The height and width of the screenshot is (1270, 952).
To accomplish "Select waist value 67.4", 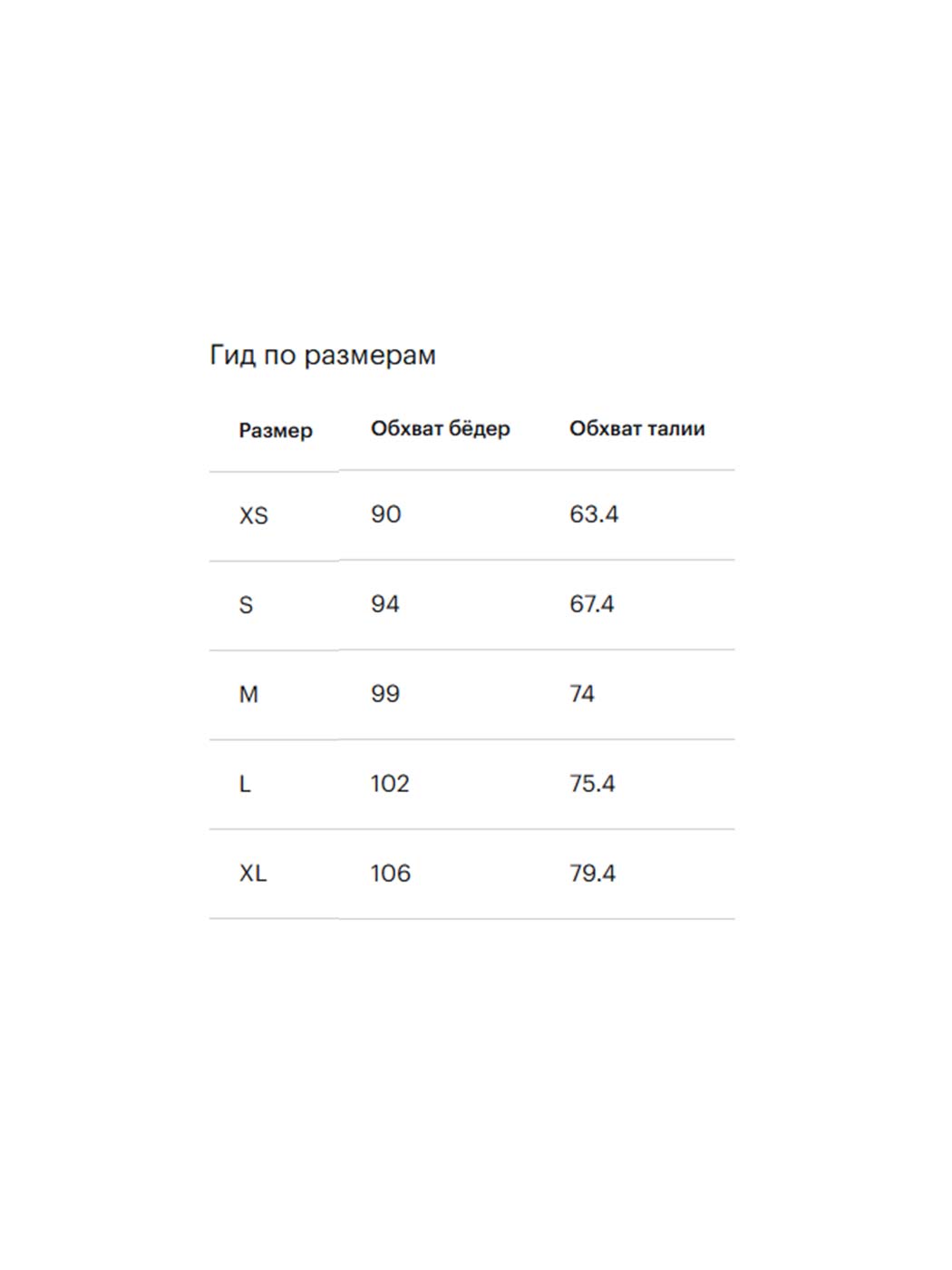I will coord(591,604).
